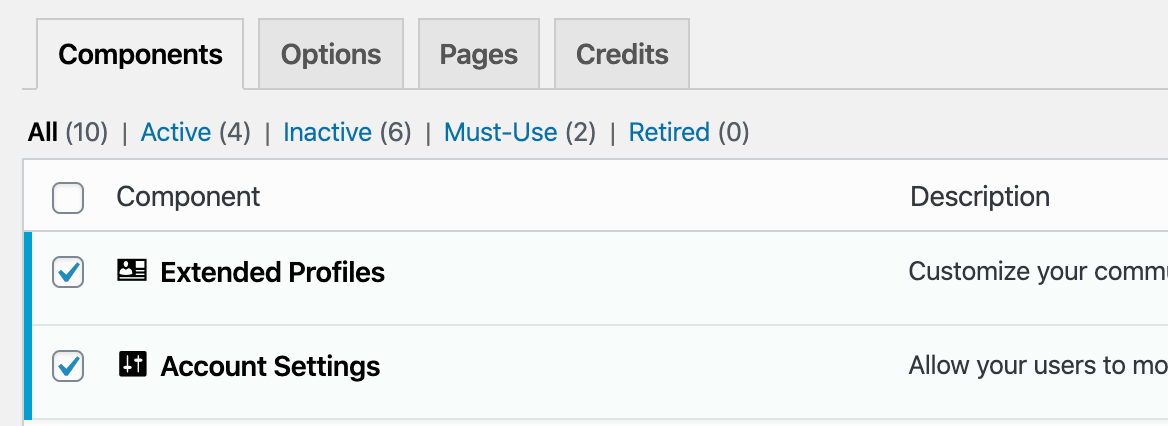Click the Extended Profiles ID card icon
The height and width of the screenshot is (426, 1168).
pyautogui.click(x=132, y=270)
